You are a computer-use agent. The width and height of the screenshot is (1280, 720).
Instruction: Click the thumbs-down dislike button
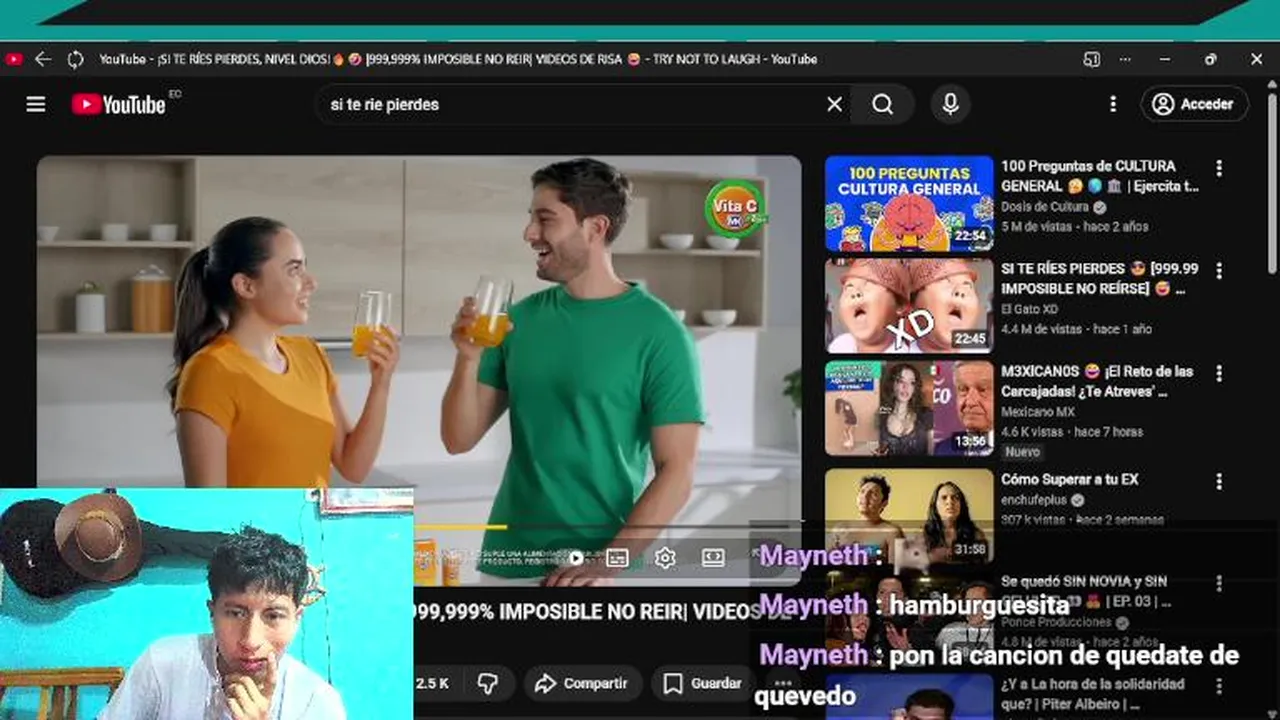[x=487, y=683]
